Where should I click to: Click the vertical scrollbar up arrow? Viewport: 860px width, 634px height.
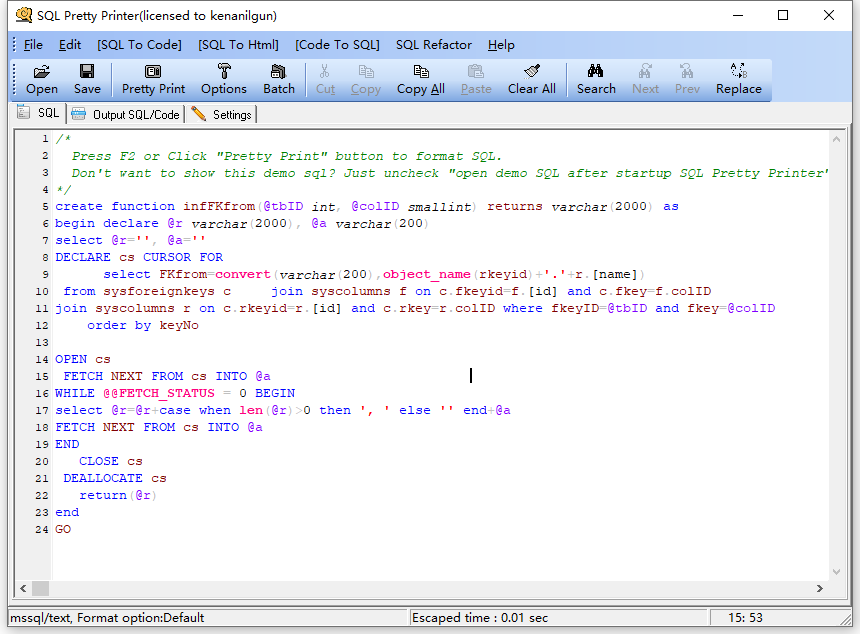point(836,139)
